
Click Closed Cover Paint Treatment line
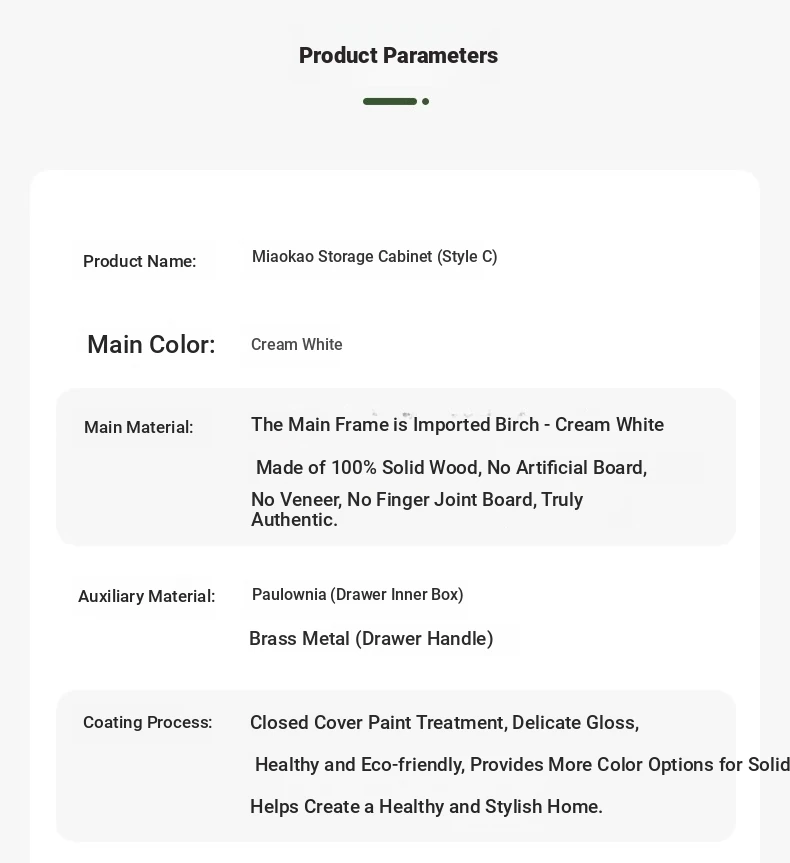444,722
